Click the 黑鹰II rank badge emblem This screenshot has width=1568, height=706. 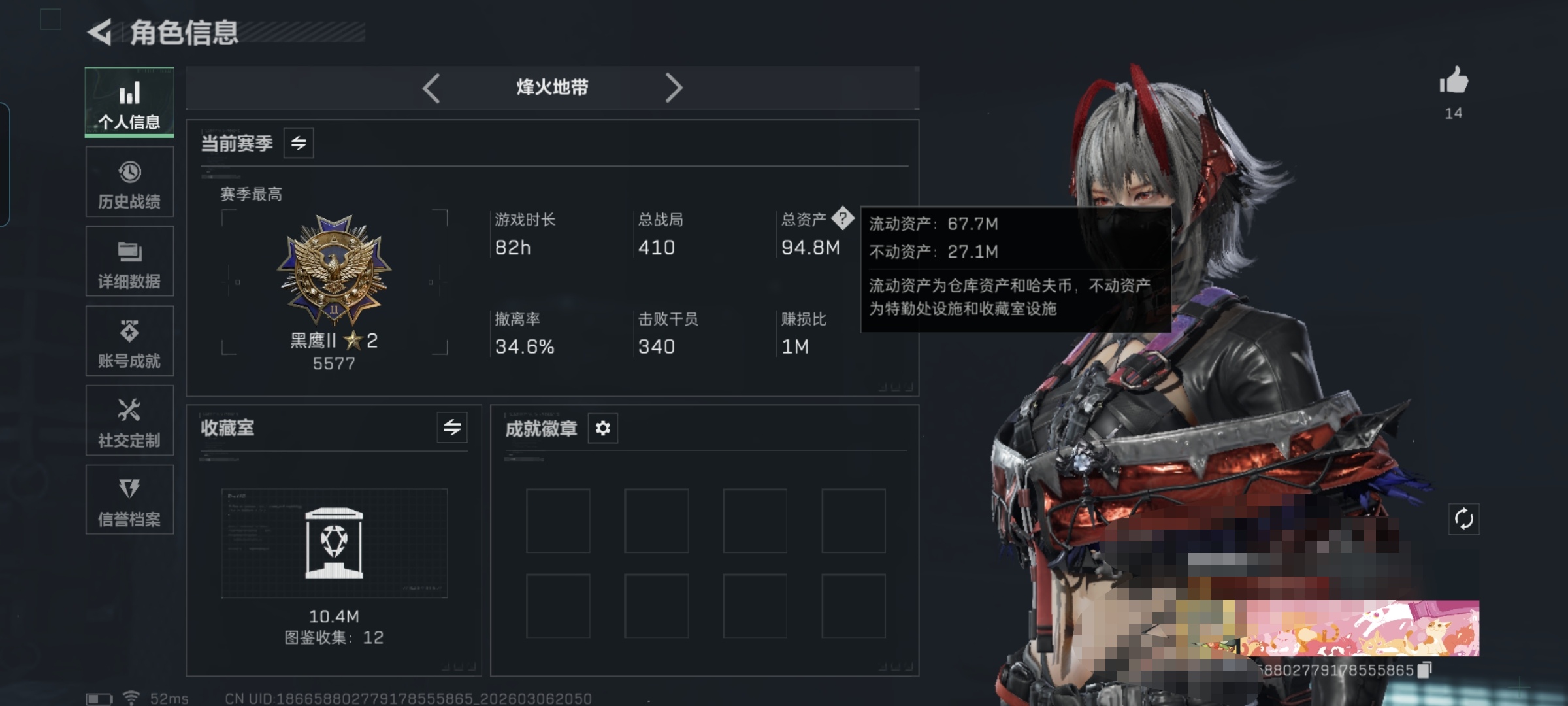click(x=334, y=270)
